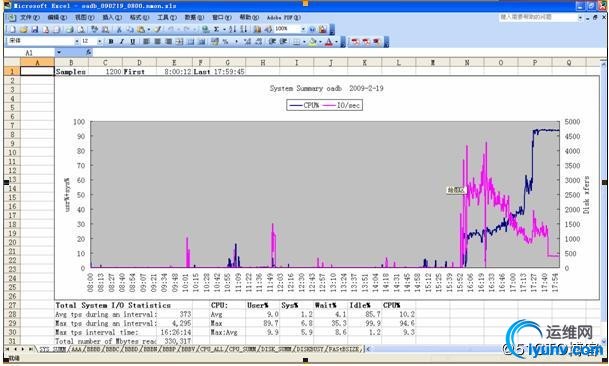Click the Sort Ascending icon
This screenshot has height=366, width=609.
pos(232,29)
